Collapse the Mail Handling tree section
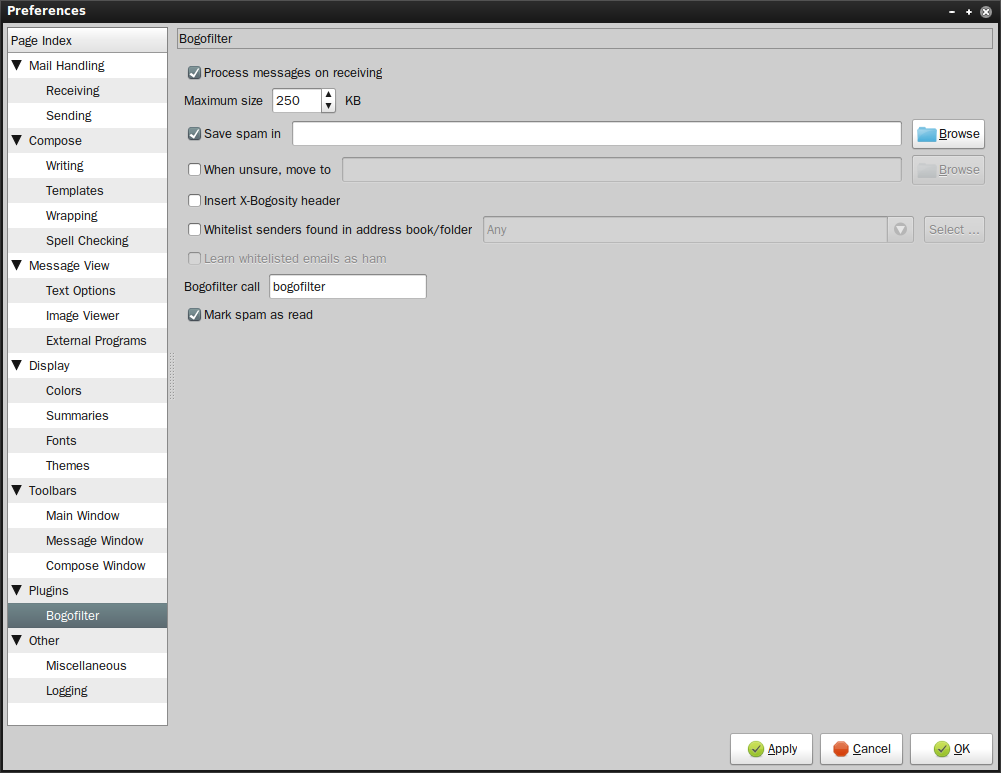The width and height of the screenshot is (1001, 773). click(x=17, y=65)
